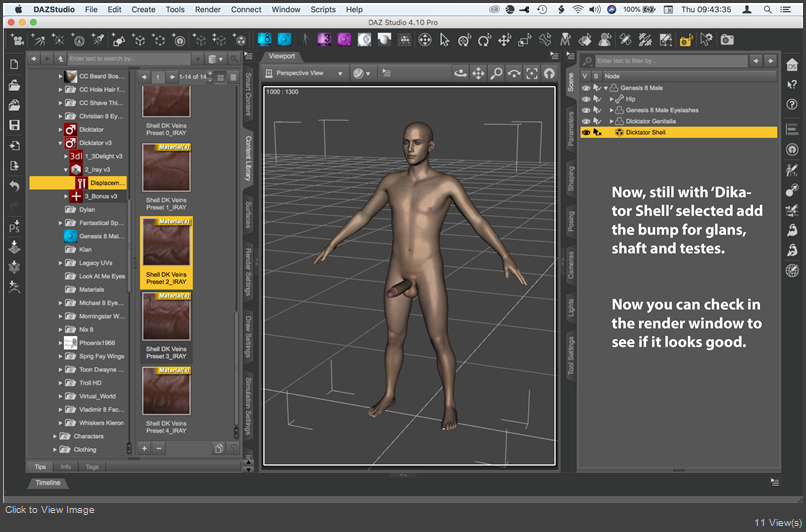Viewport: 806px width, 532px height.
Task: Open macOS Spotlight search in the menu bar
Action: (x=767, y=9)
